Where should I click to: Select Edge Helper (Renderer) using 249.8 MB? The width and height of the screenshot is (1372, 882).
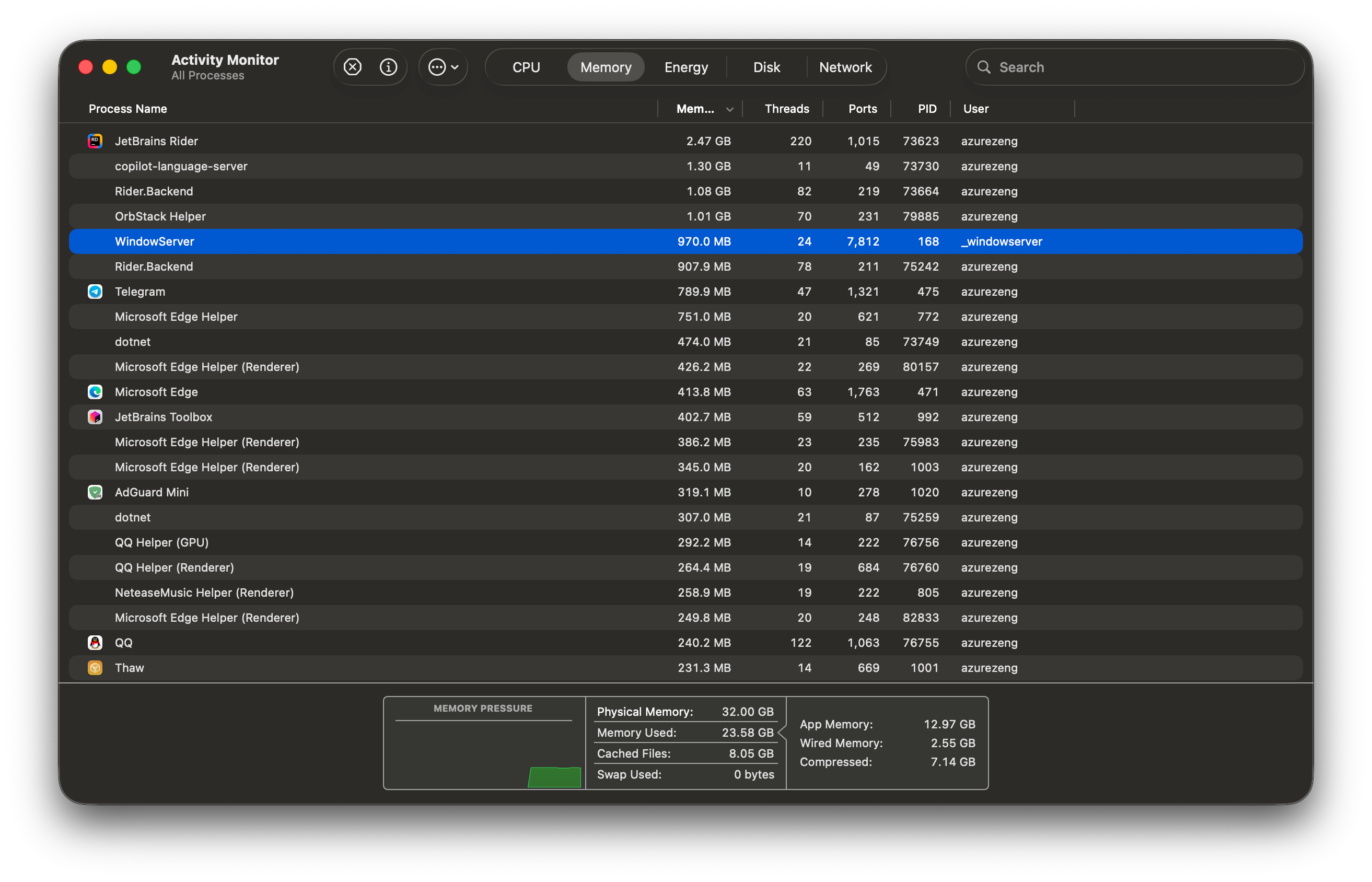686,618
